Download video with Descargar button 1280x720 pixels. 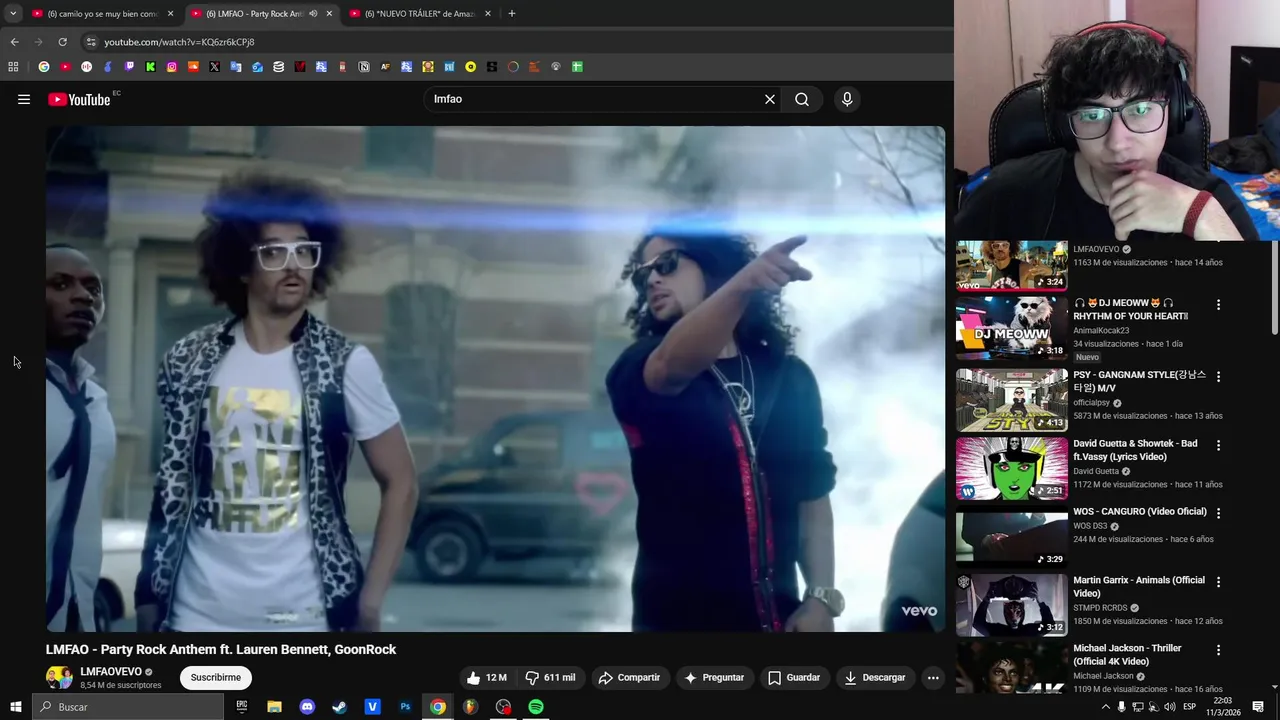pyautogui.click(x=875, y=677)
